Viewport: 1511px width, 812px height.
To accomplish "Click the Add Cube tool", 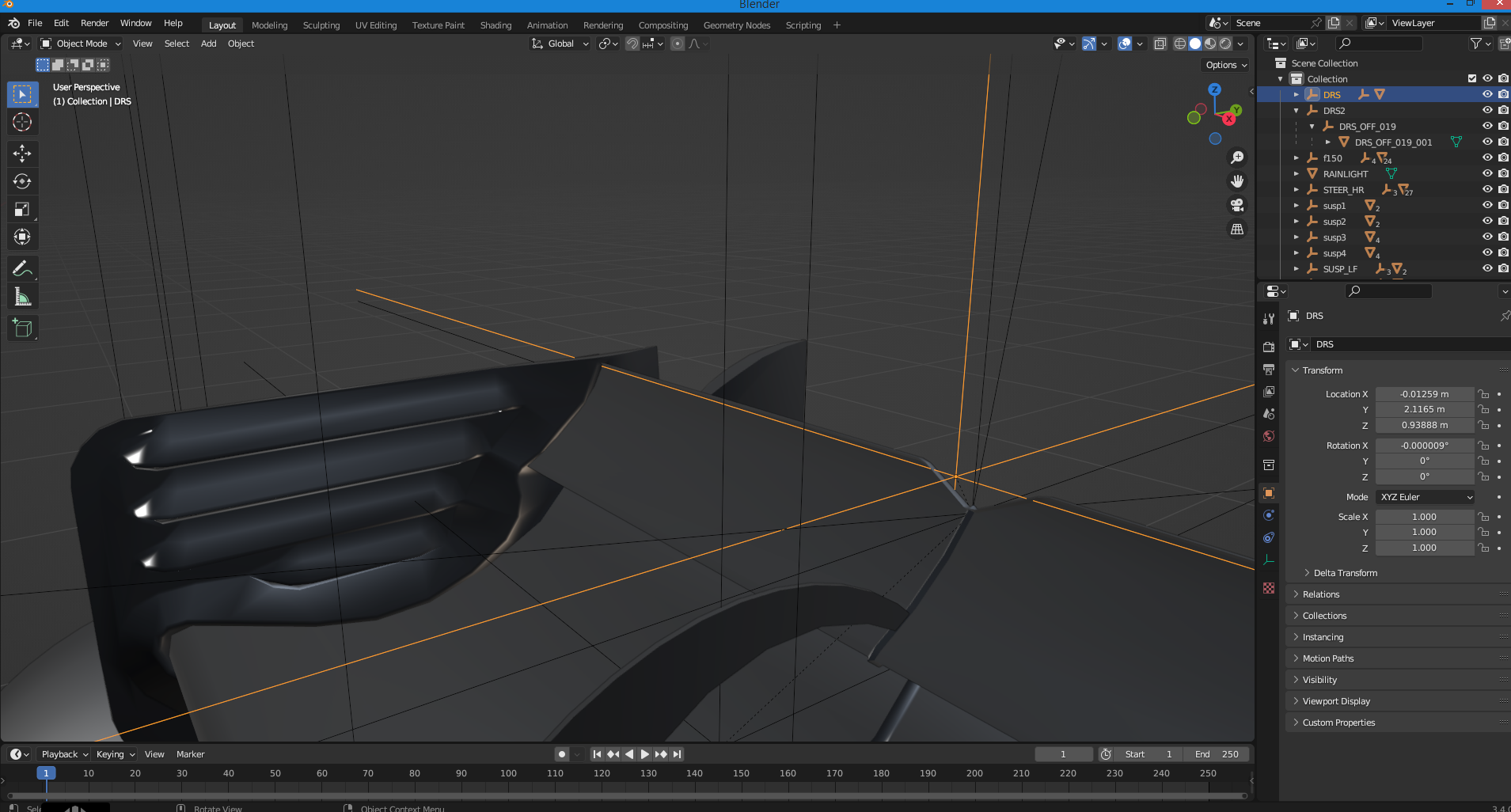I will pyautogui.click(x=22, y=328).
